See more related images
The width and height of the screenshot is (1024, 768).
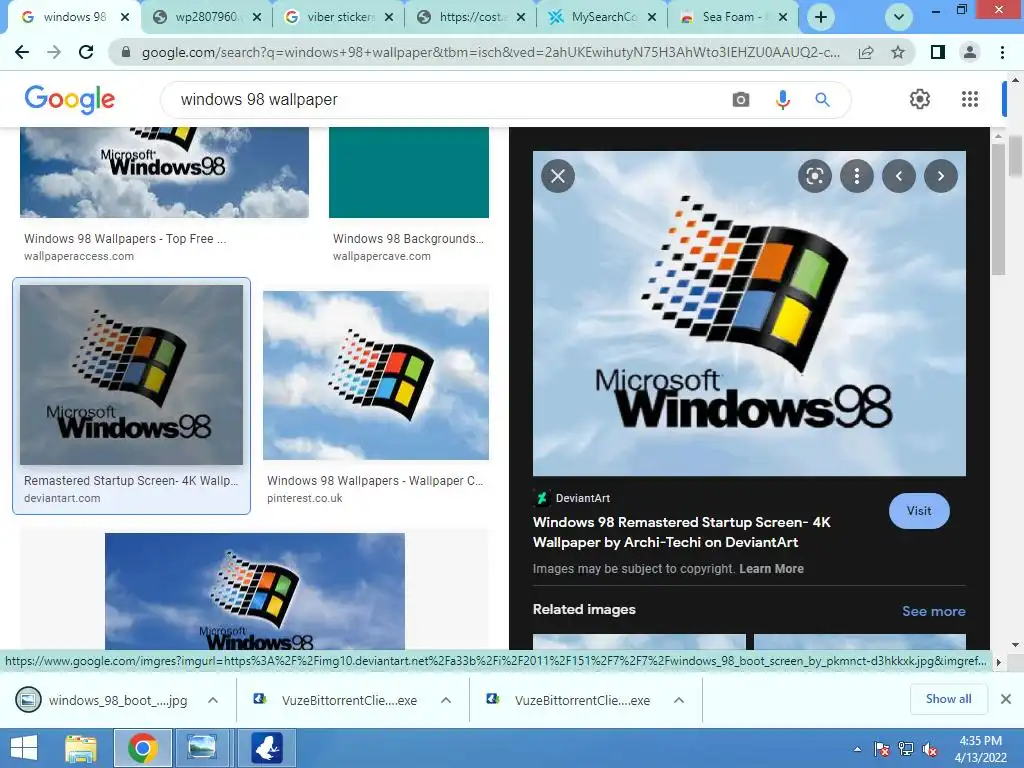933,611
